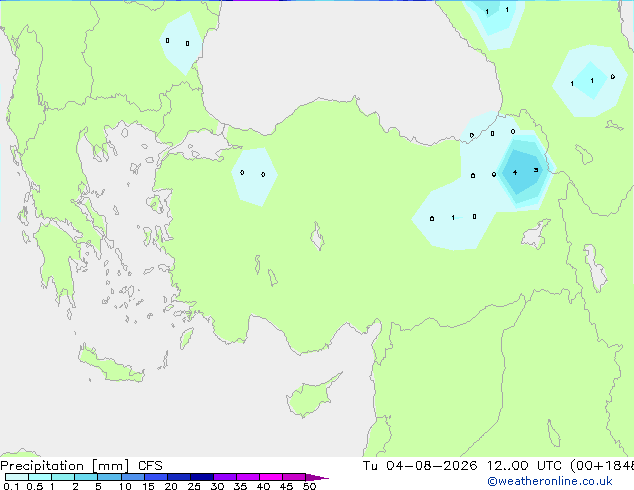Click the value 4 in the darkest blue cell
Image resolution: width=634 pixels, height=490 pixels.
515,173
